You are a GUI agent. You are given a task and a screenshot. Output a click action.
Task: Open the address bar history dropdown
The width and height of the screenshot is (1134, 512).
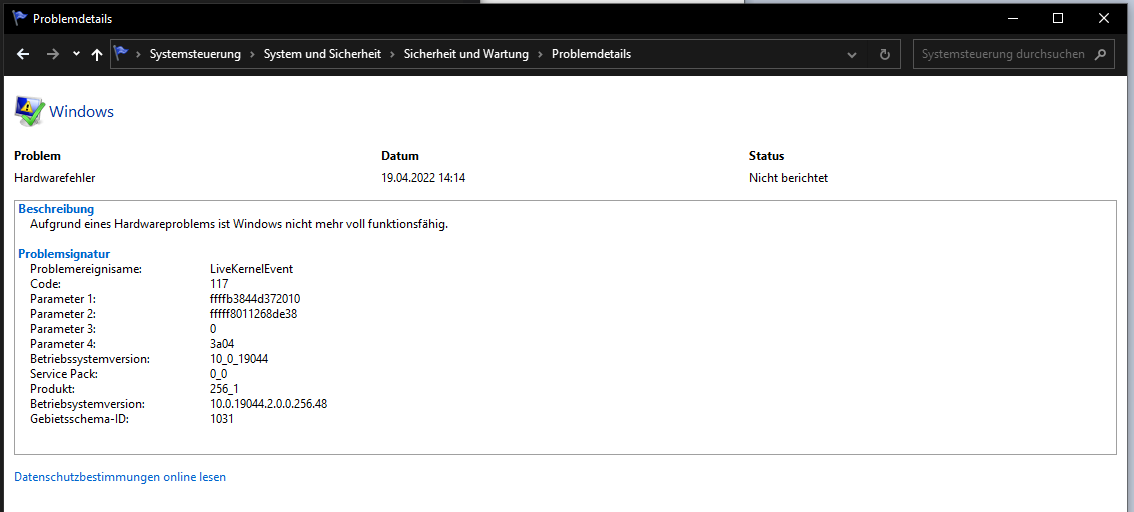(x=853, y=54)
